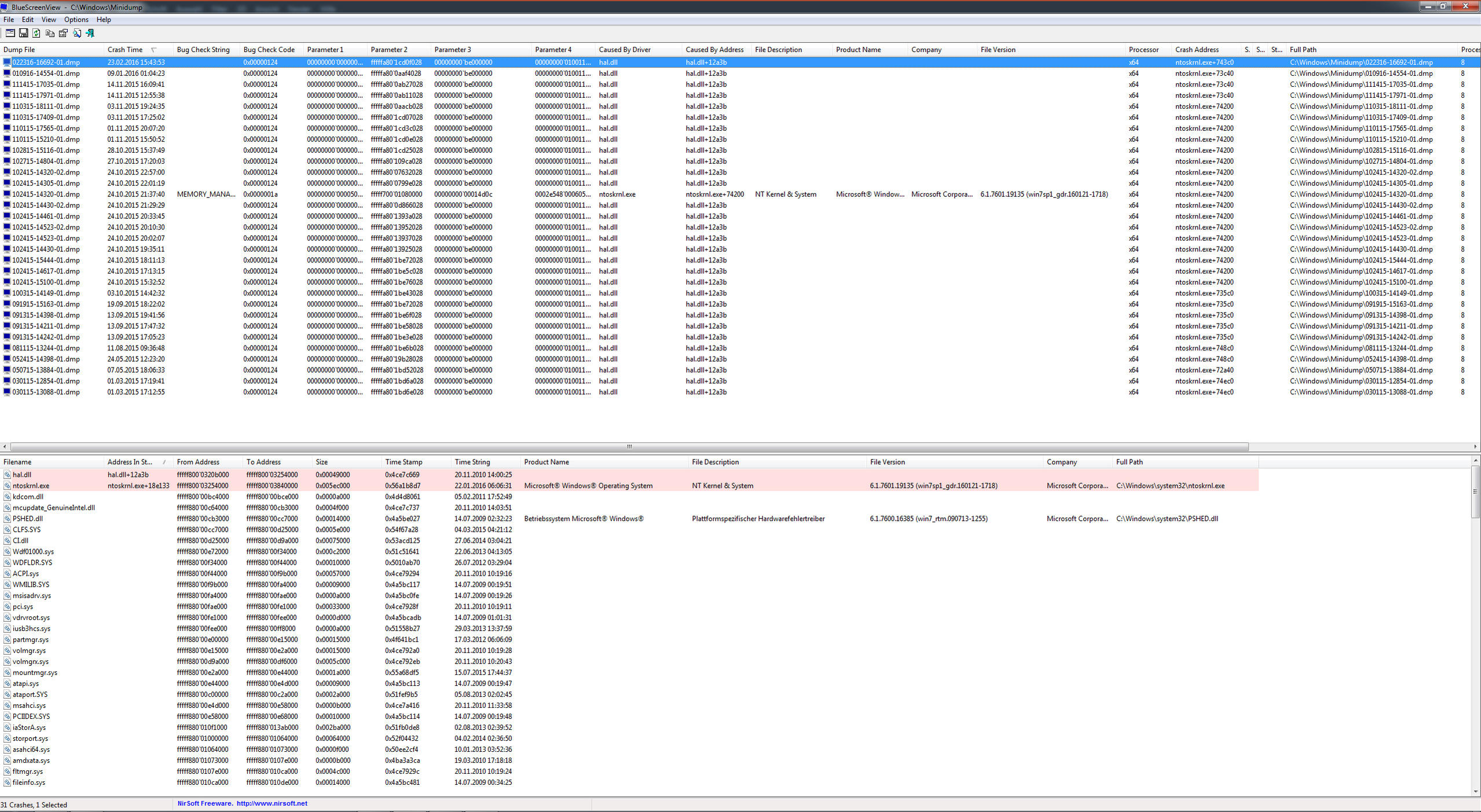Exit BlueScreenView via the door toolbar icon
The width and height of the screenshot is (1481, 812).
pyautogui.click(x=91, y=33)
